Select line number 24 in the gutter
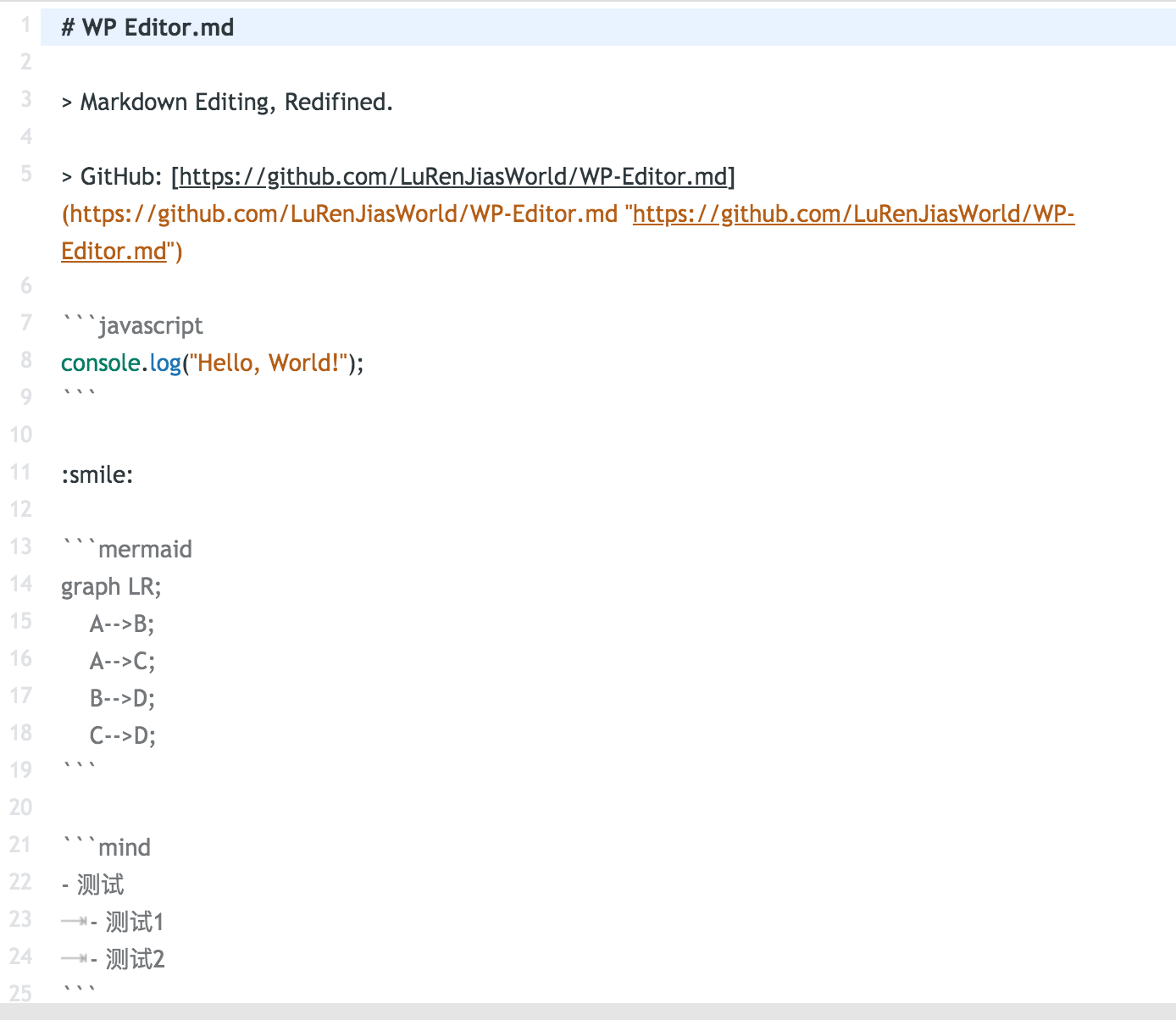This screenshot has height=1020, width=1176. click(x=20, y=957)
